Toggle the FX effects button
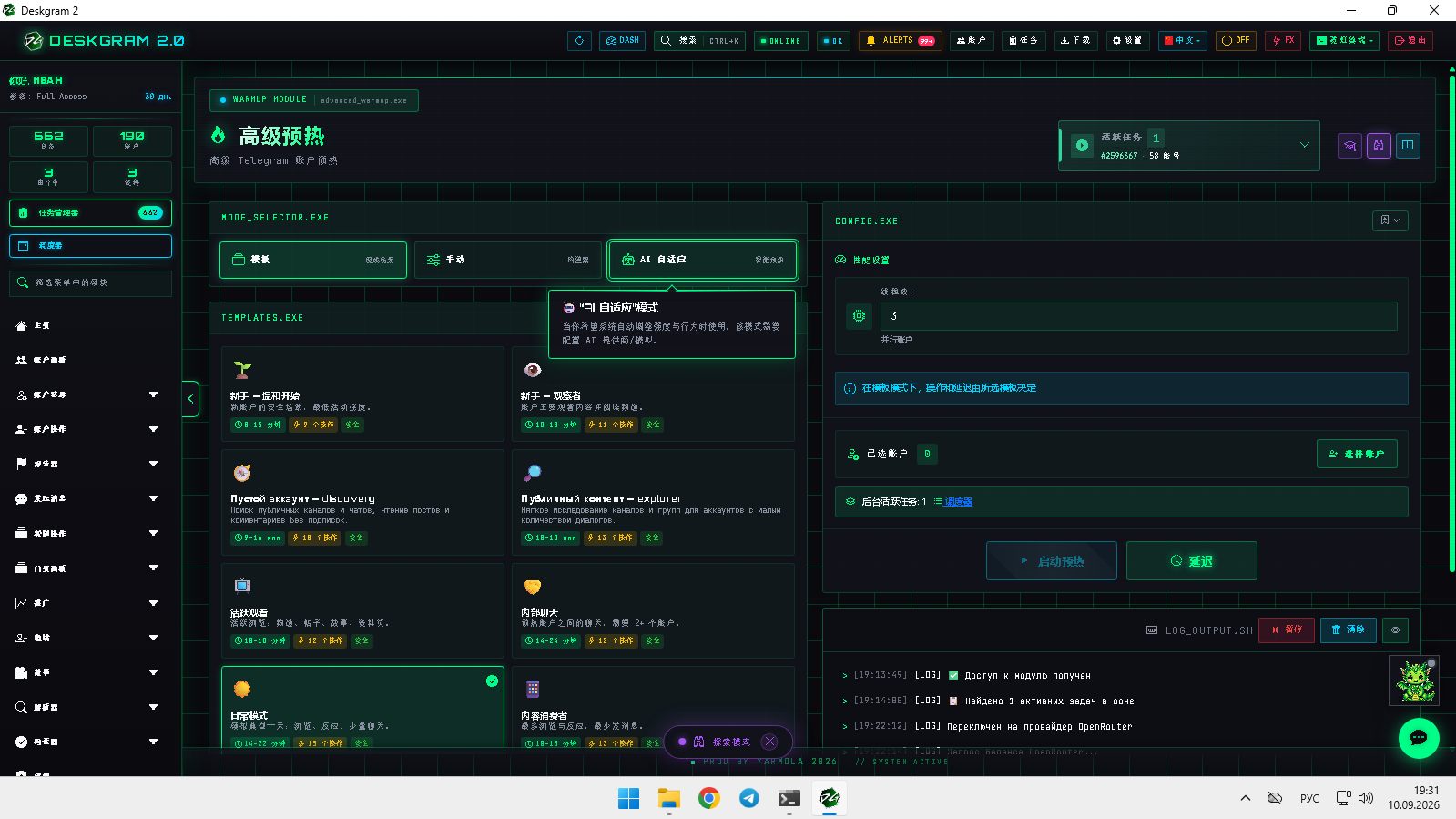Image resolution: width=1456 pixels, height=819 pixels. 1283,40
